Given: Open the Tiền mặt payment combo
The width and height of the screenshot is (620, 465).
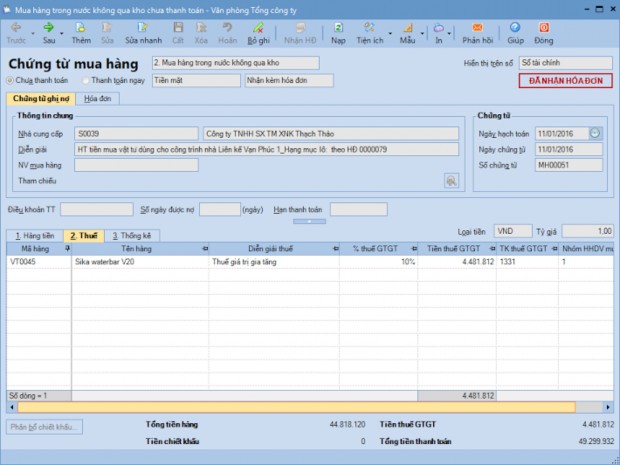Looking at the screenshot, I should coord(196,80).
